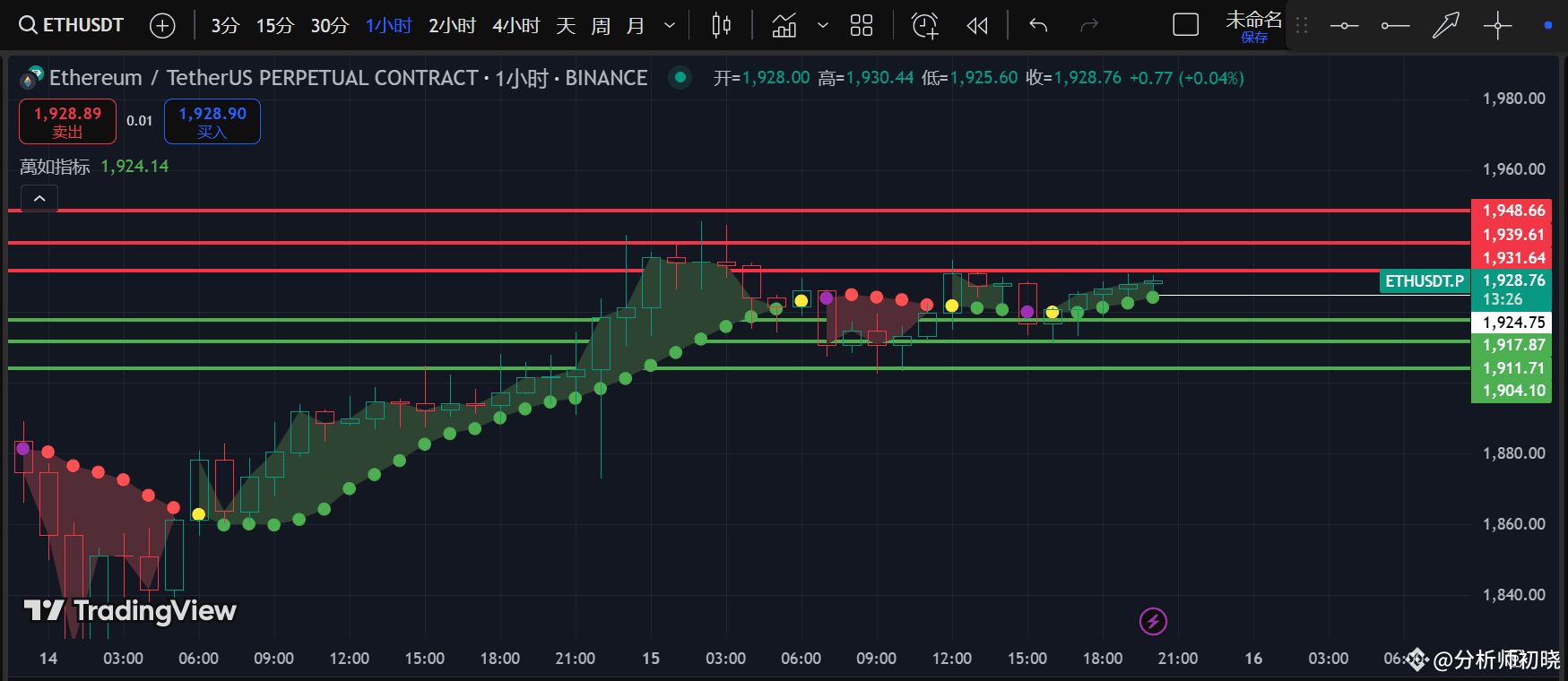Open the indicator templates grid icon

click(862, 26)
